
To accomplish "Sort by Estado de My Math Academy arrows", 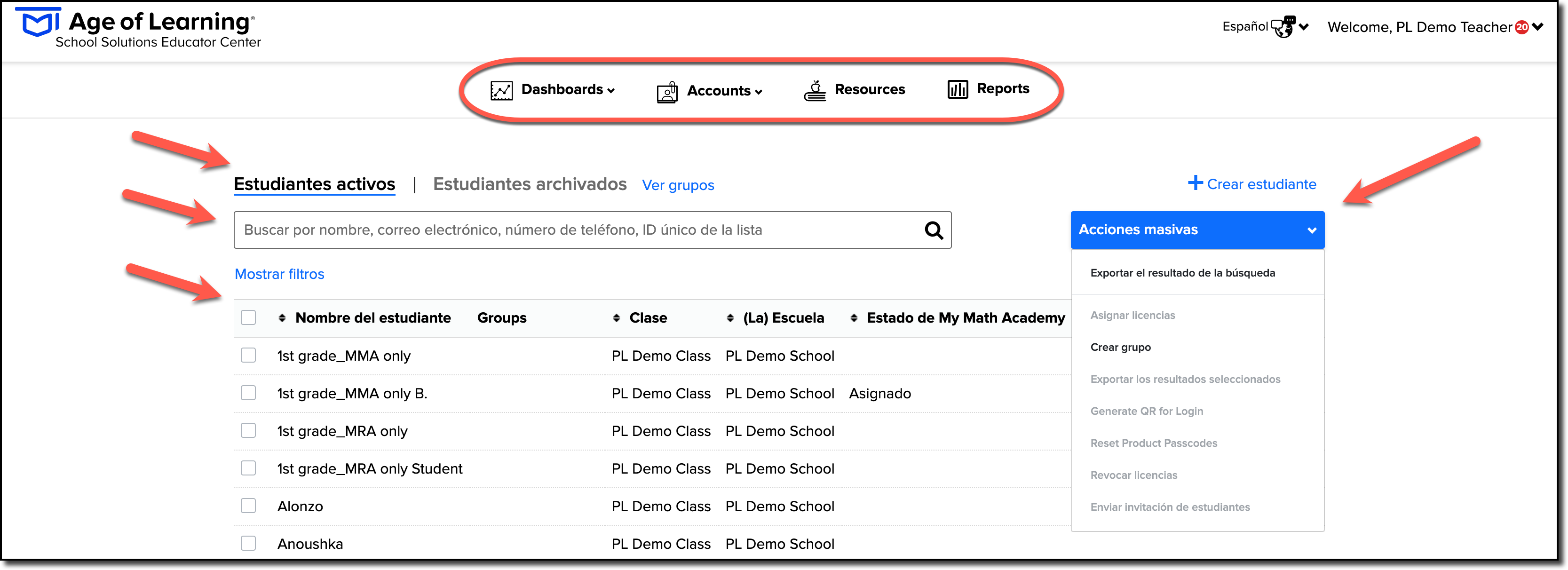I will [854, 318].
